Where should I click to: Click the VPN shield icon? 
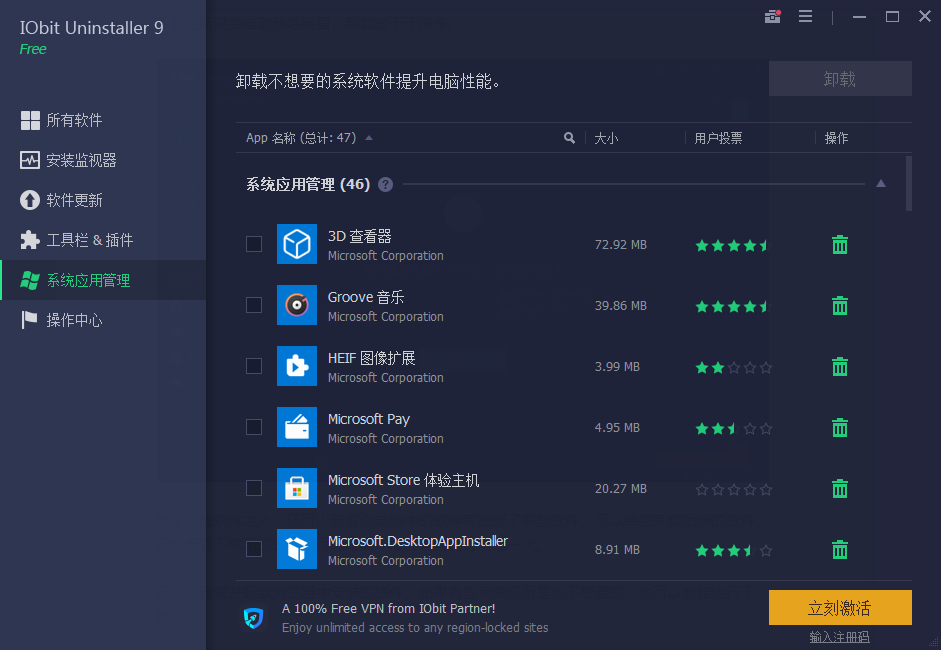(253, 618)
